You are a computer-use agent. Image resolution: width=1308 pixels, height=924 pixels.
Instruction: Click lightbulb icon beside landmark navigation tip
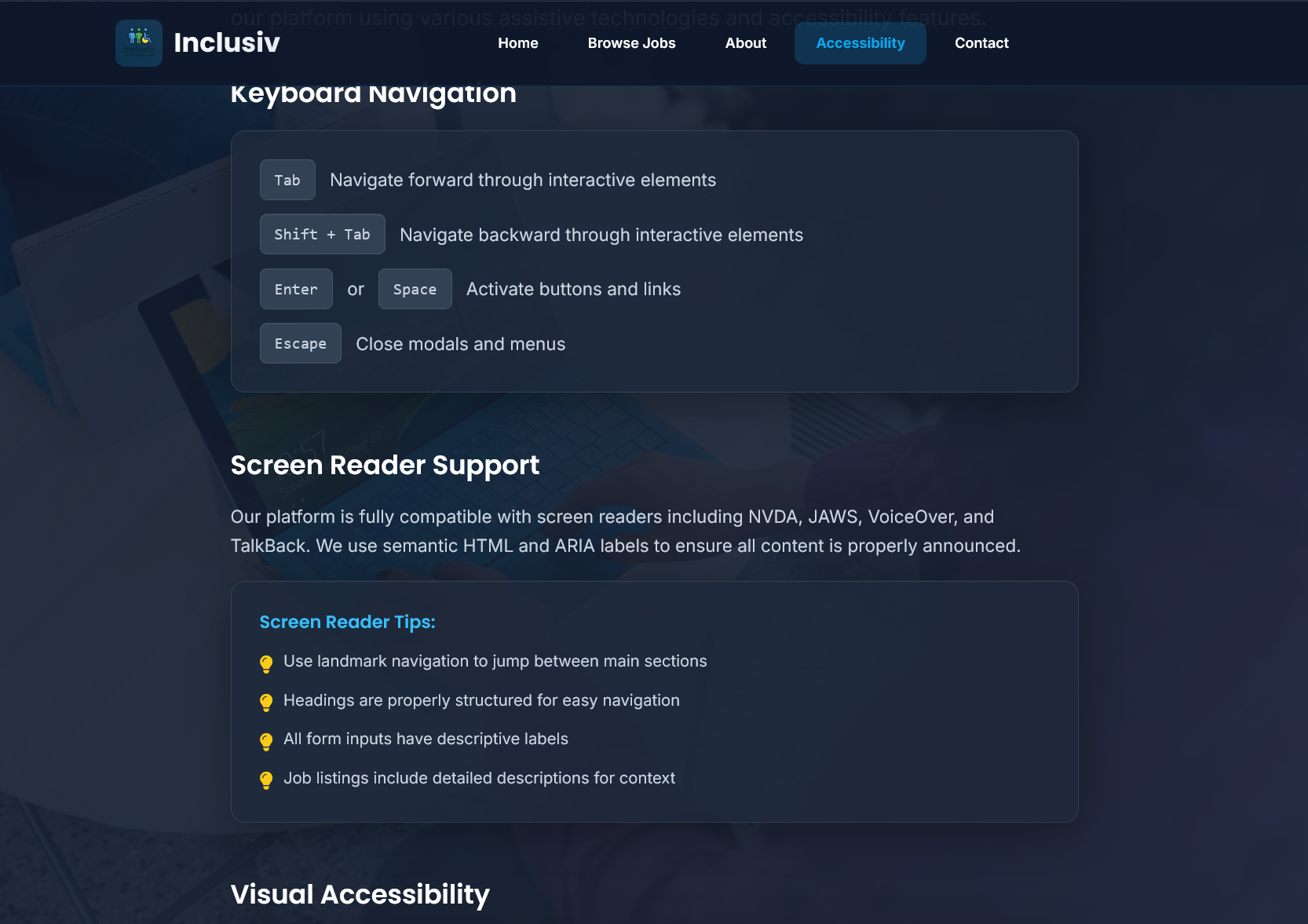266,664
